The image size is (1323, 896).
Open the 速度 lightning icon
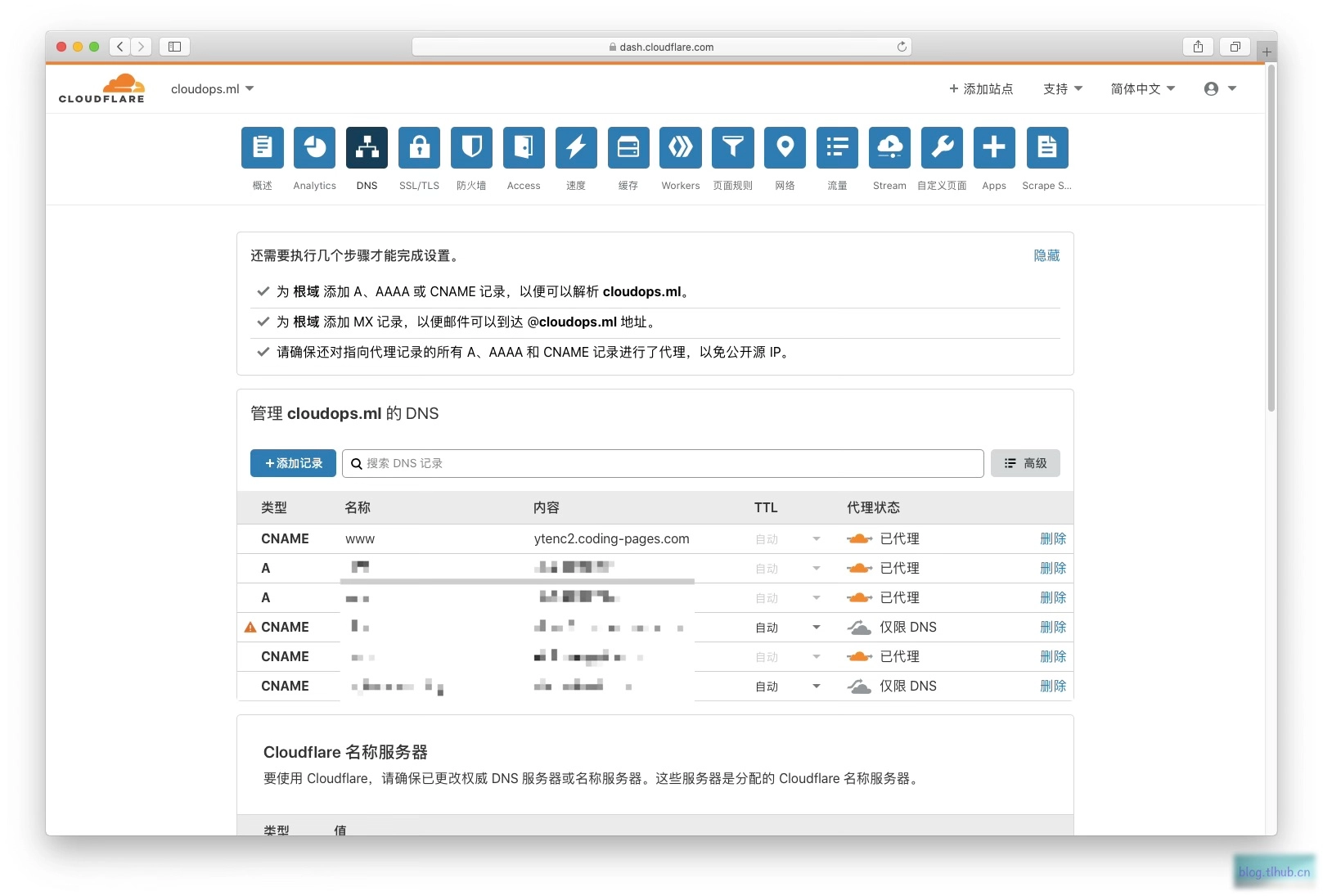click(576, 147)
